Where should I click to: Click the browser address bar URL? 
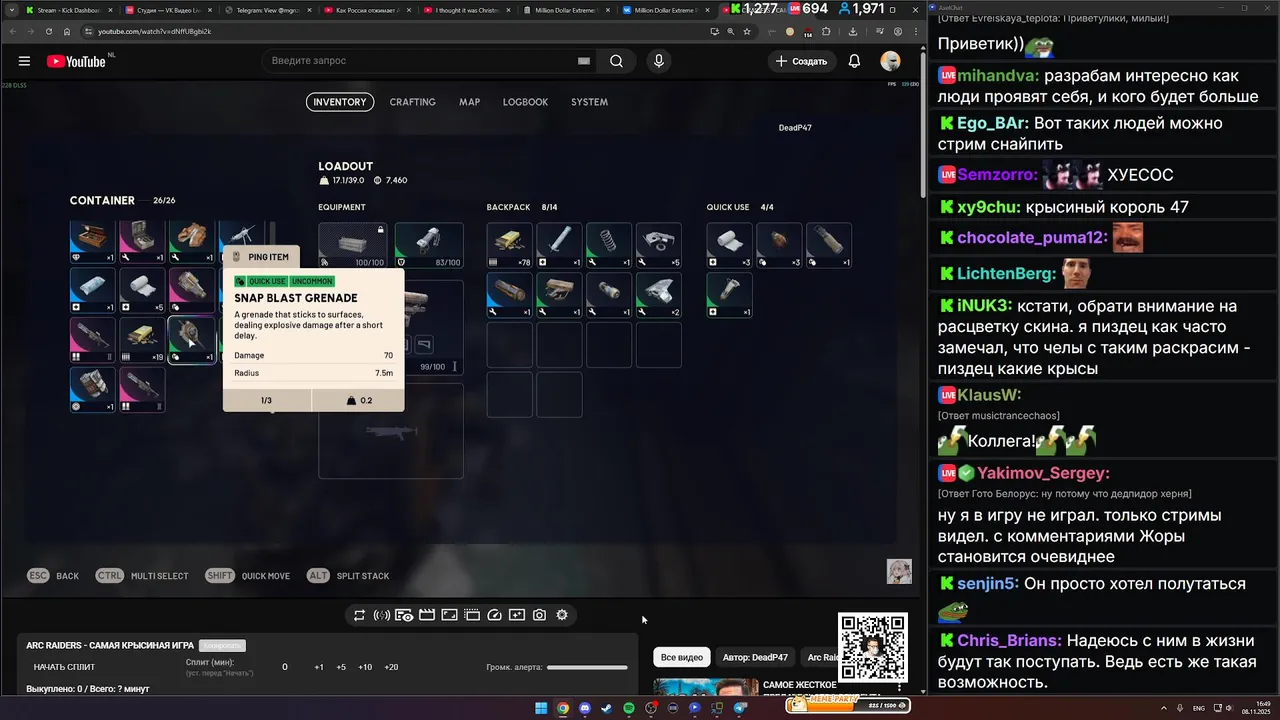pos(154,31)
